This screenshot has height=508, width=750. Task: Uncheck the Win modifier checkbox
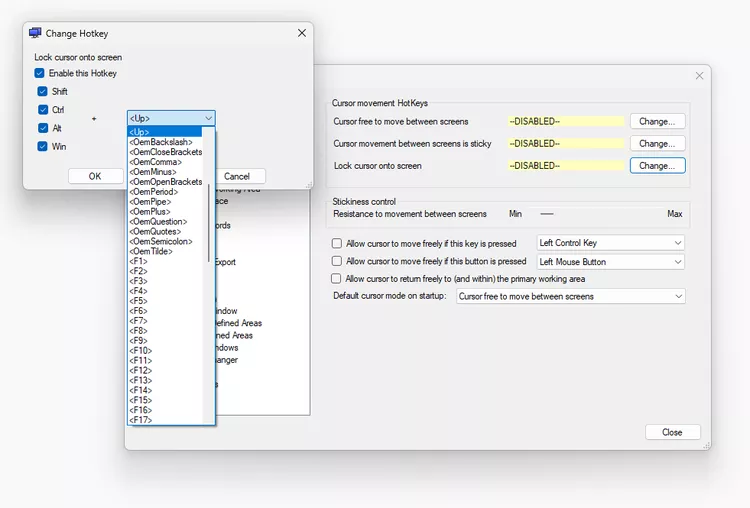pos(43,146)
